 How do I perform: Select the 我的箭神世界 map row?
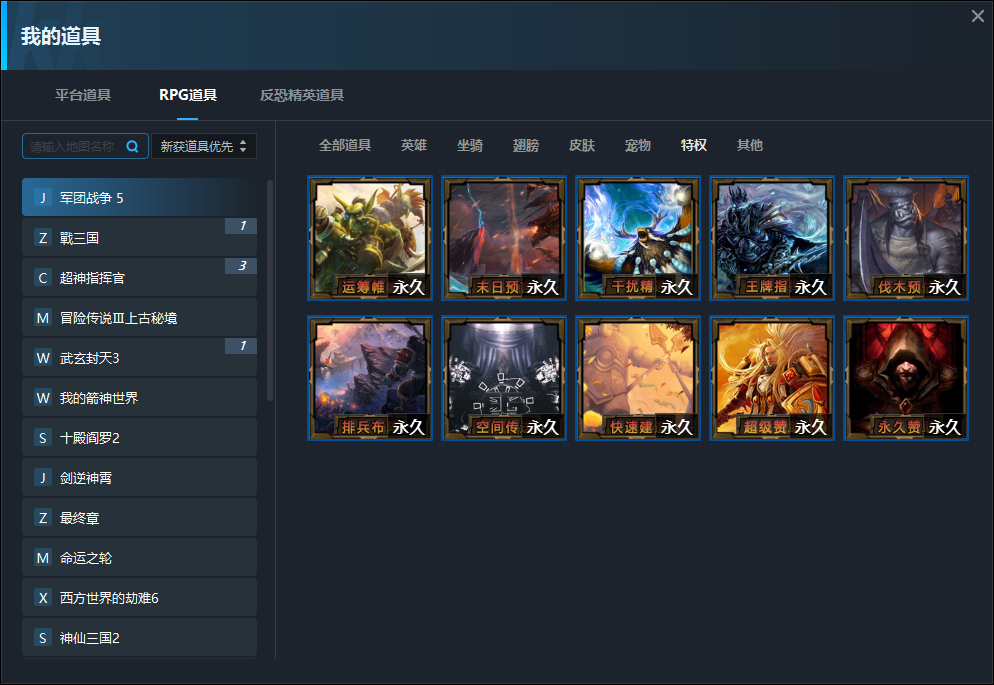point(139,398)
